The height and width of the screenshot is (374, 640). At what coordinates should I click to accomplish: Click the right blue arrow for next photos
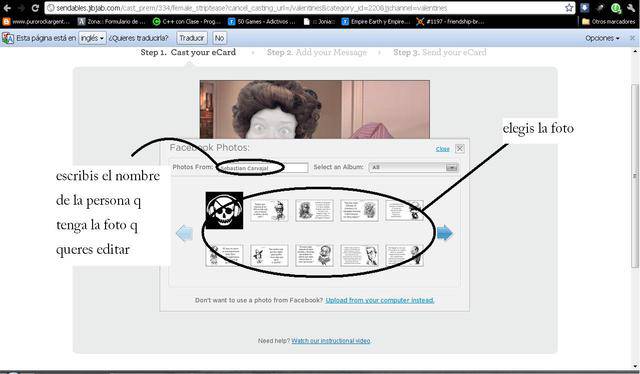pos(444,233)
